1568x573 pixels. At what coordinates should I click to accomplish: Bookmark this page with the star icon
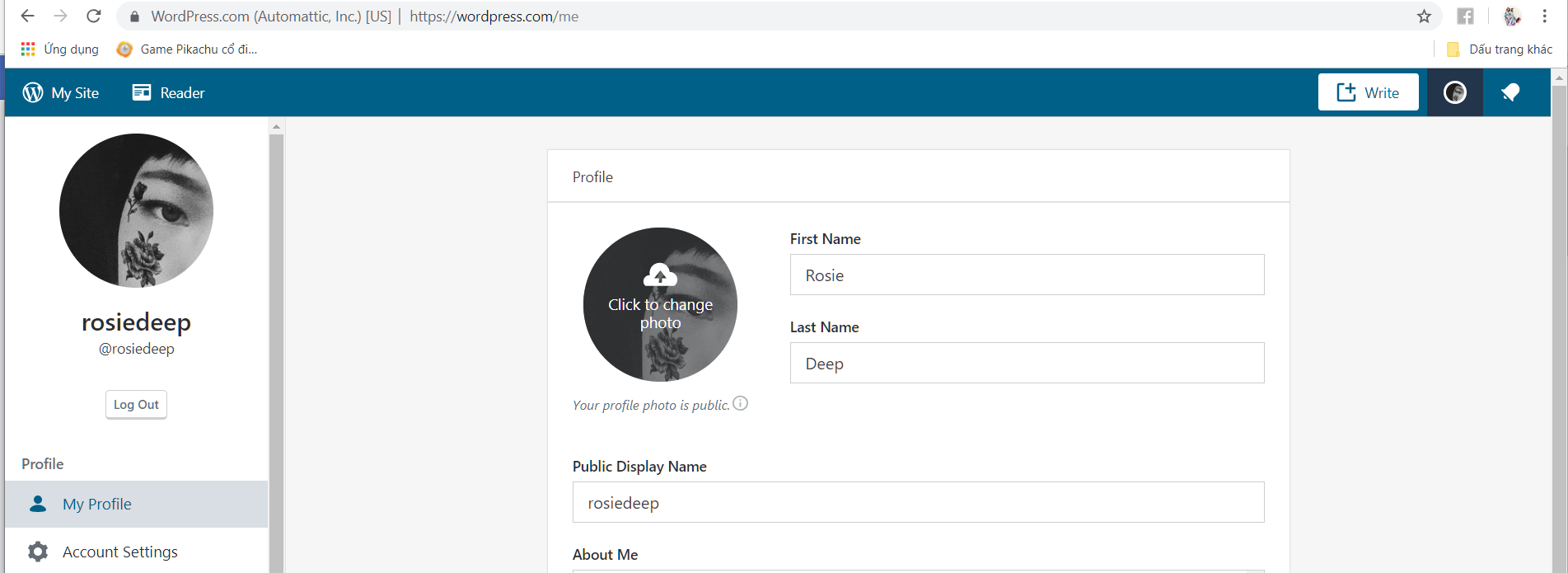coord(1424,16)
